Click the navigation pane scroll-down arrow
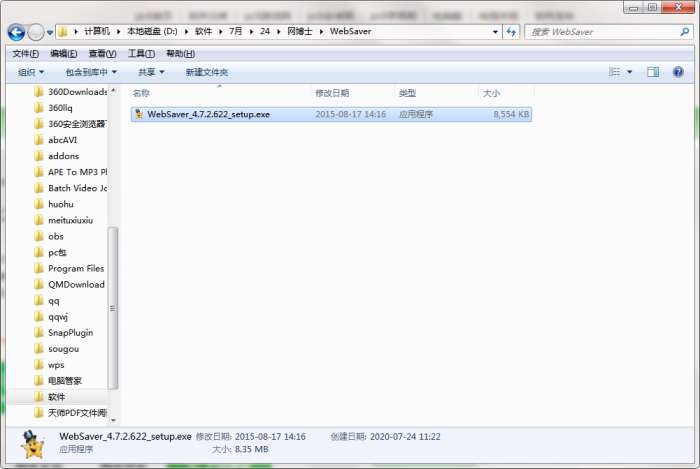This screenshot has width=700, height=469. 113,420
